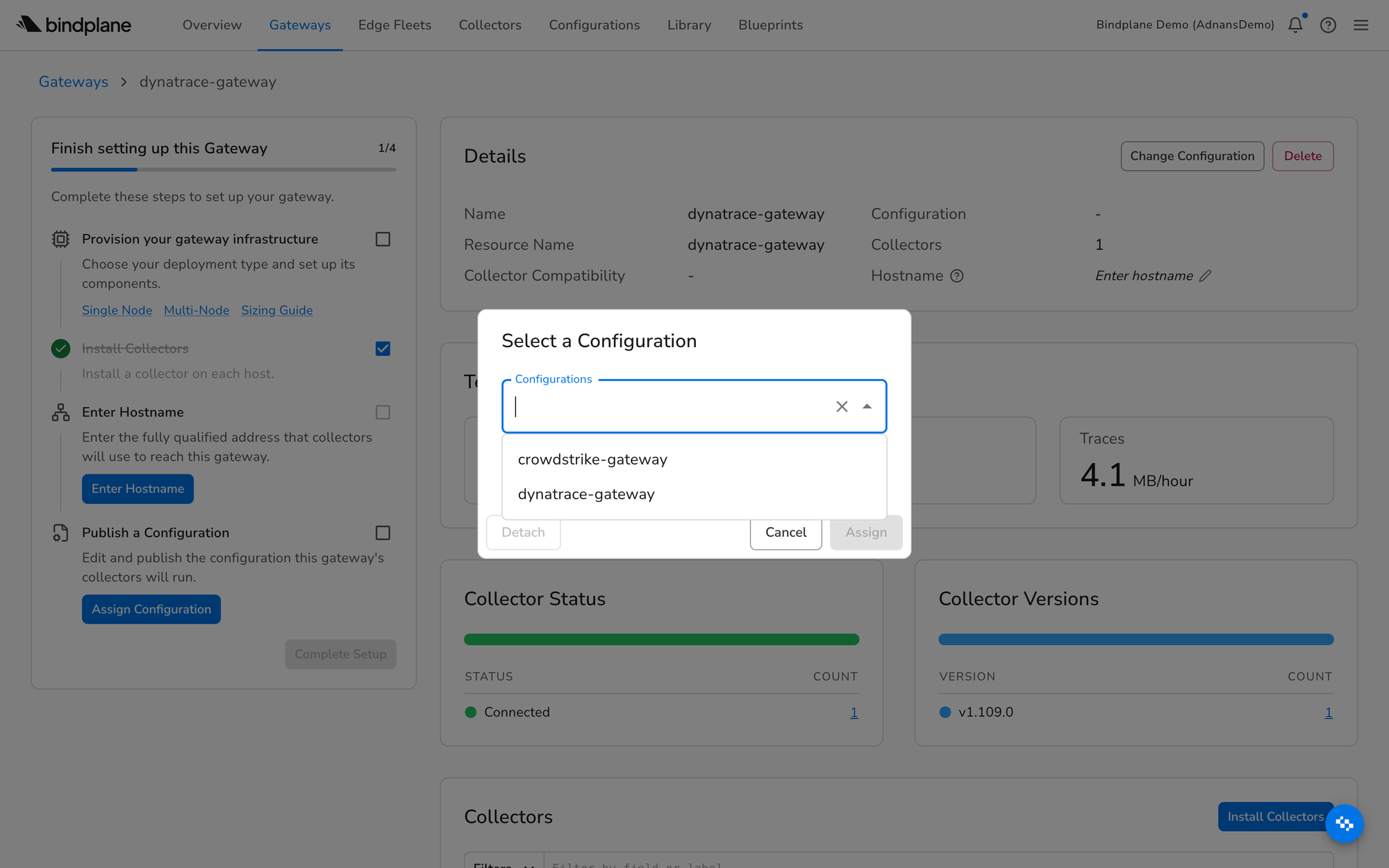Click the Enter Hostname network icon

pos(60,412)
